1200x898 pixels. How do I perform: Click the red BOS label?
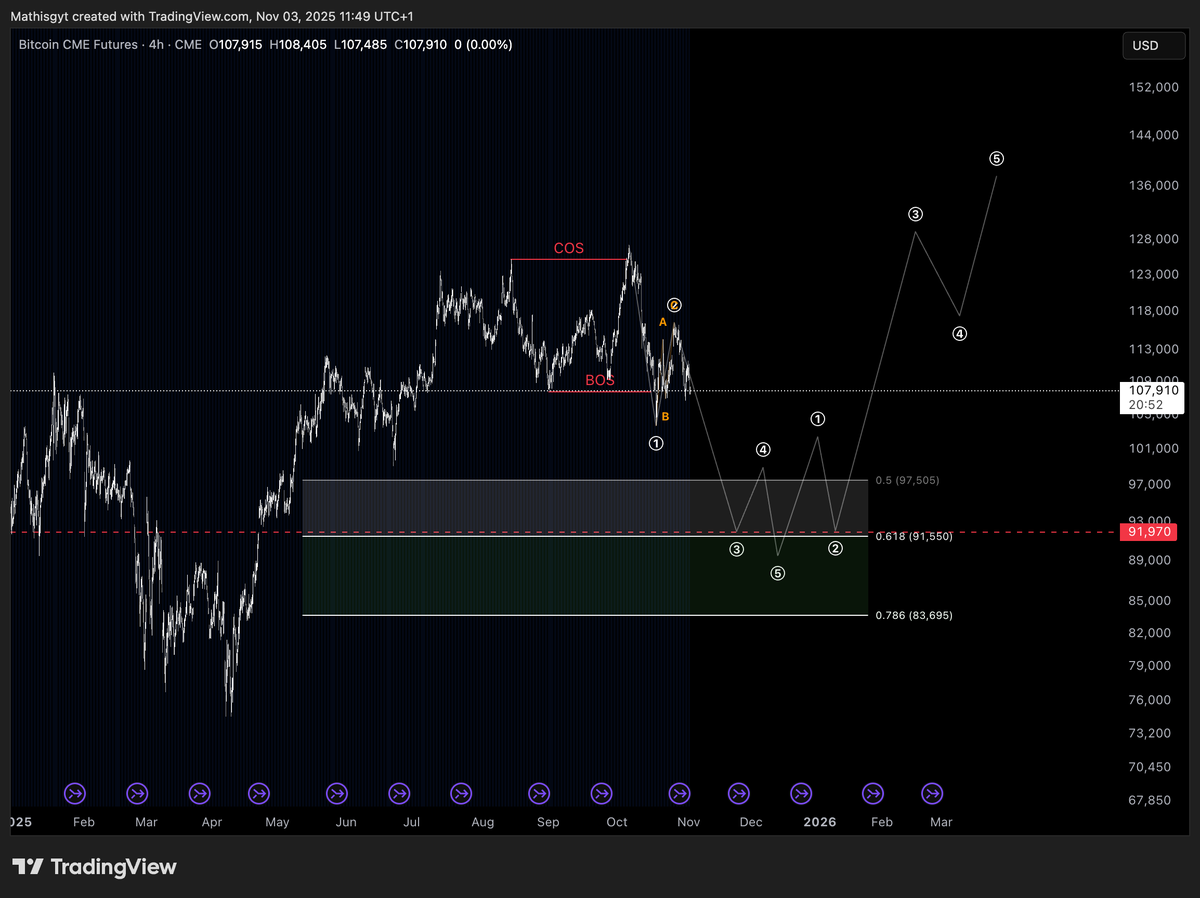[x=600, y=380]
